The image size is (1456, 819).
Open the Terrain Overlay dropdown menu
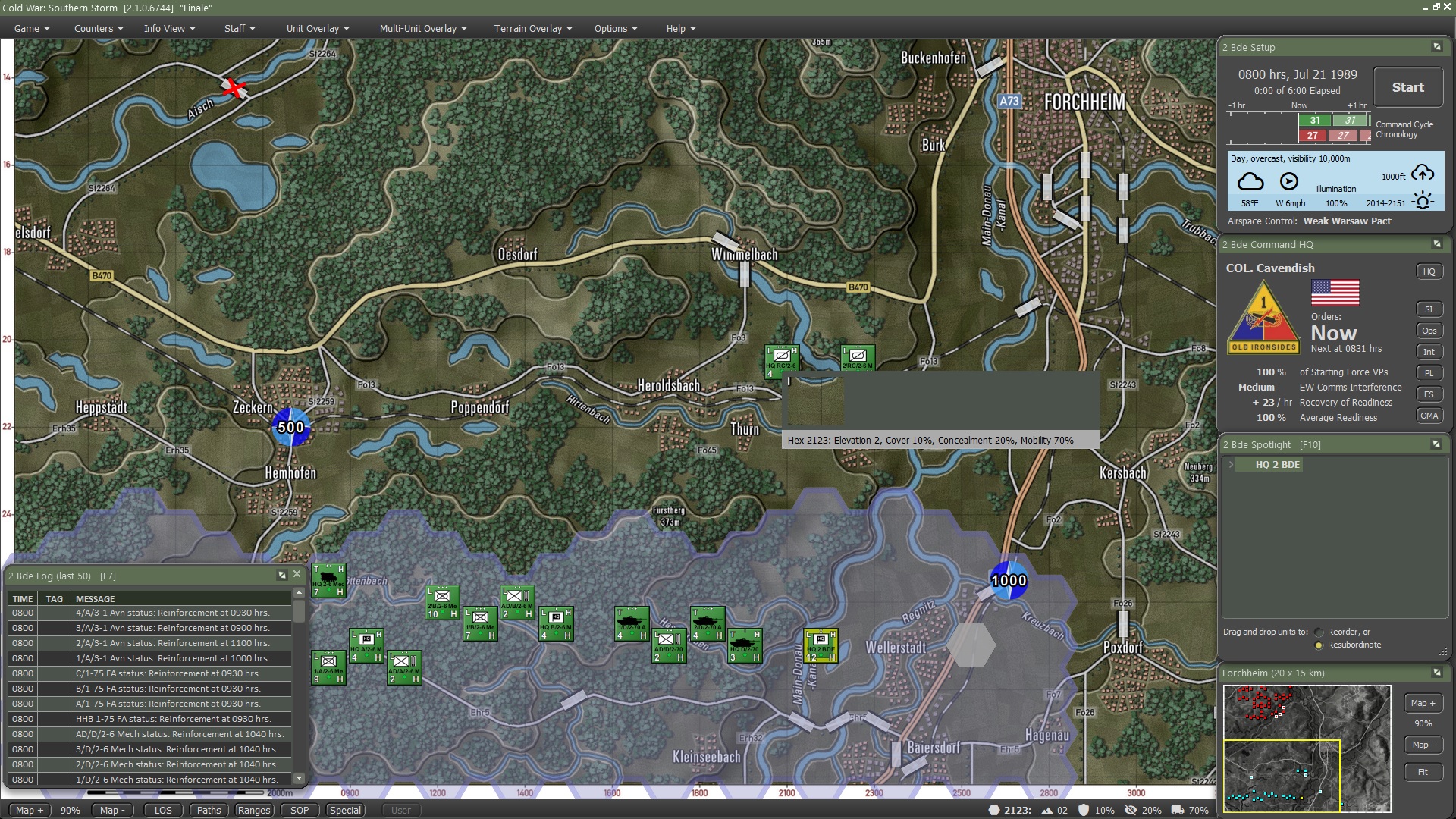tap(533, 28)
